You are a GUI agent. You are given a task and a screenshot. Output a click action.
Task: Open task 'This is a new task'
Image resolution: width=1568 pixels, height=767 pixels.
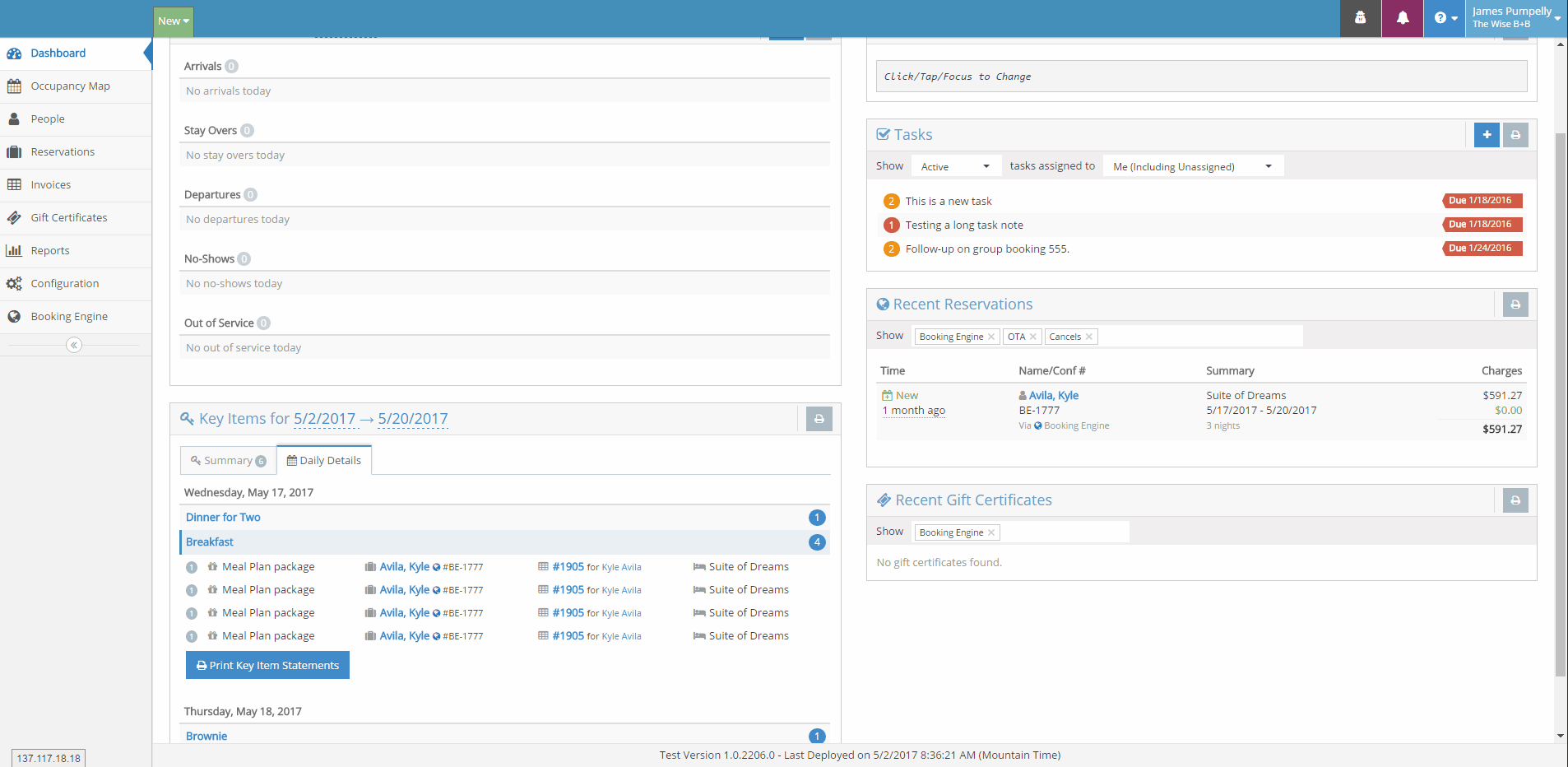949,202
